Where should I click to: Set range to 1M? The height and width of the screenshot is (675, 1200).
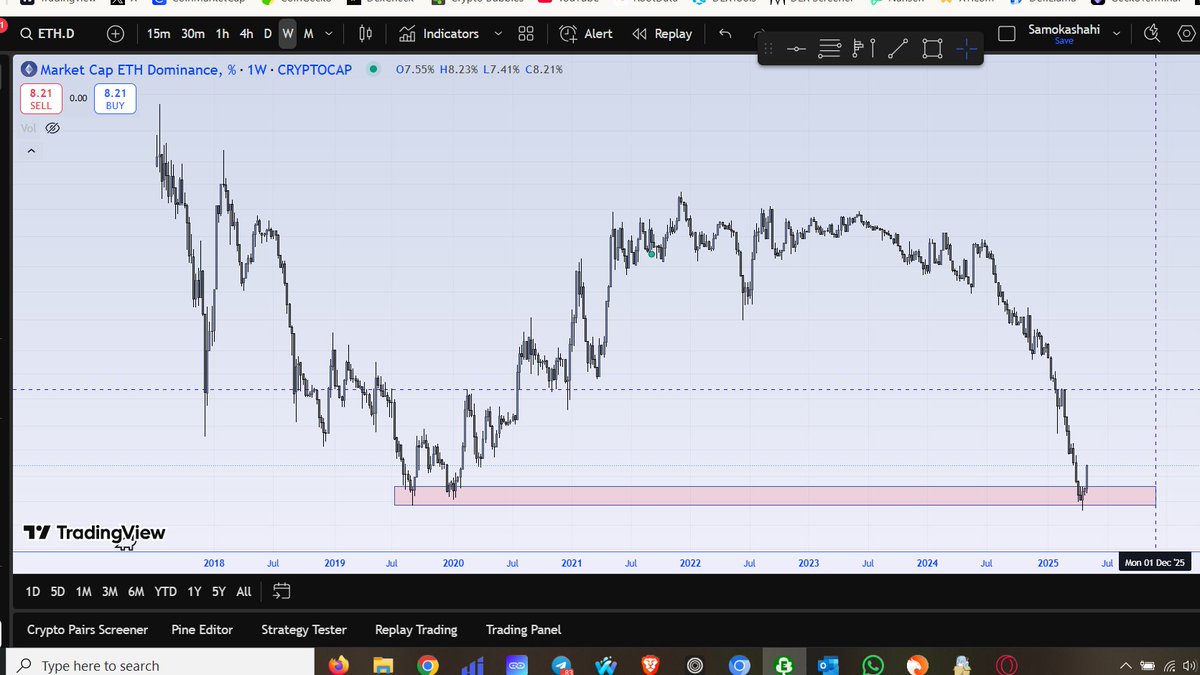pos(84,591)
